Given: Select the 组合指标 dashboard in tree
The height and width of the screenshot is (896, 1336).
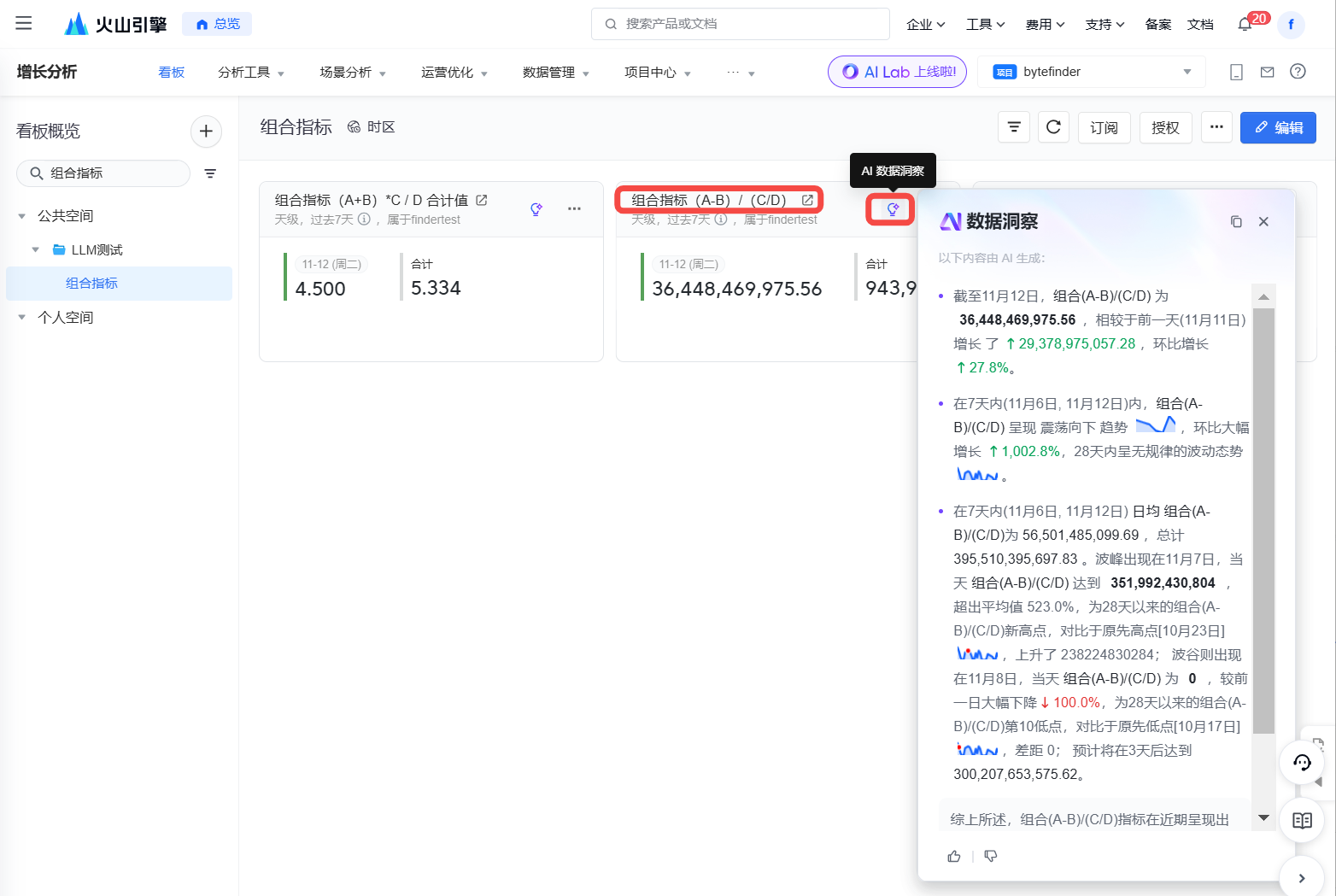Looking at the screenshot, I should pyautogui.click(x=119, y=284).
